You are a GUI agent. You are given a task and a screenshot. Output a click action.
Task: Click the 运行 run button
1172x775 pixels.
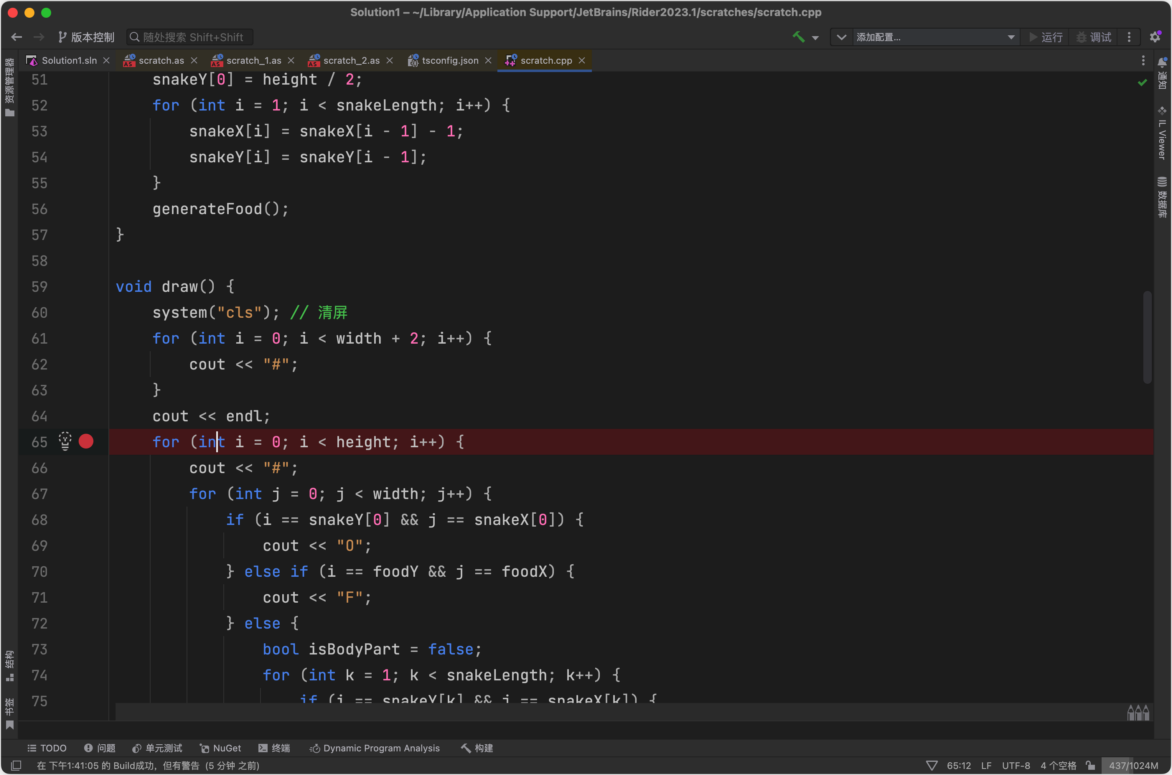coord(1046,37)
